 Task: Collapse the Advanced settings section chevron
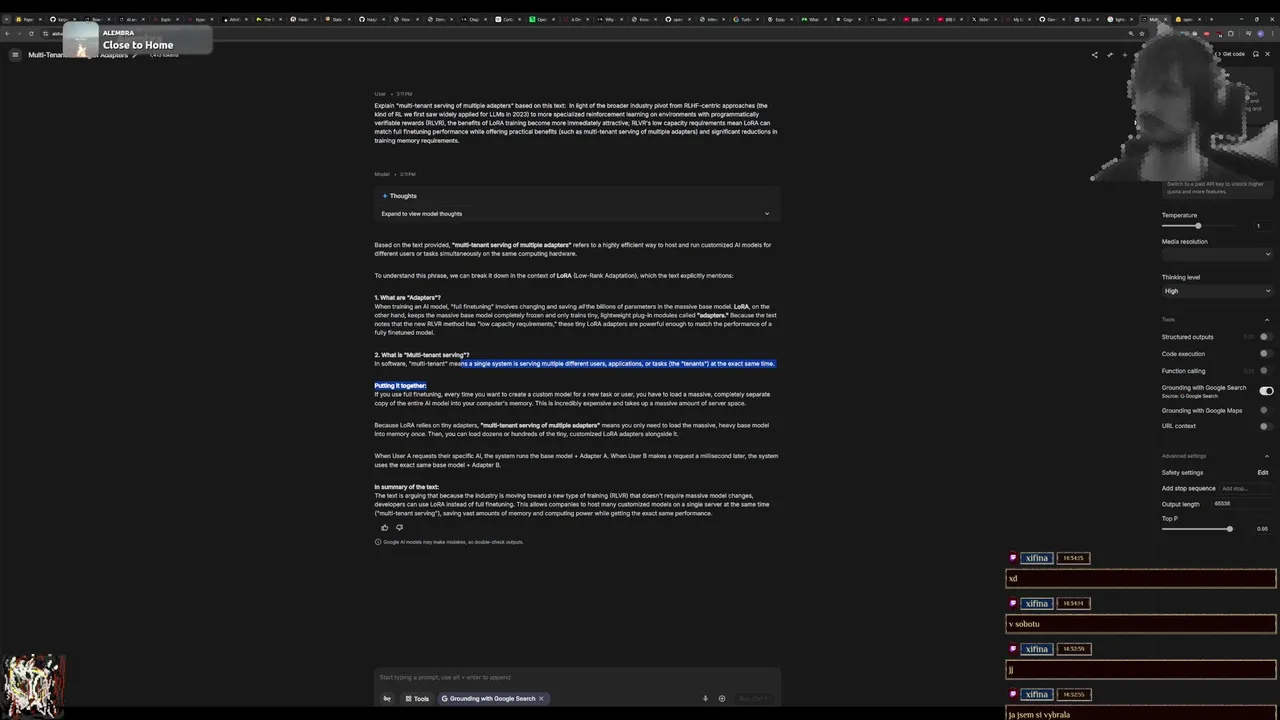[1267, 456]
